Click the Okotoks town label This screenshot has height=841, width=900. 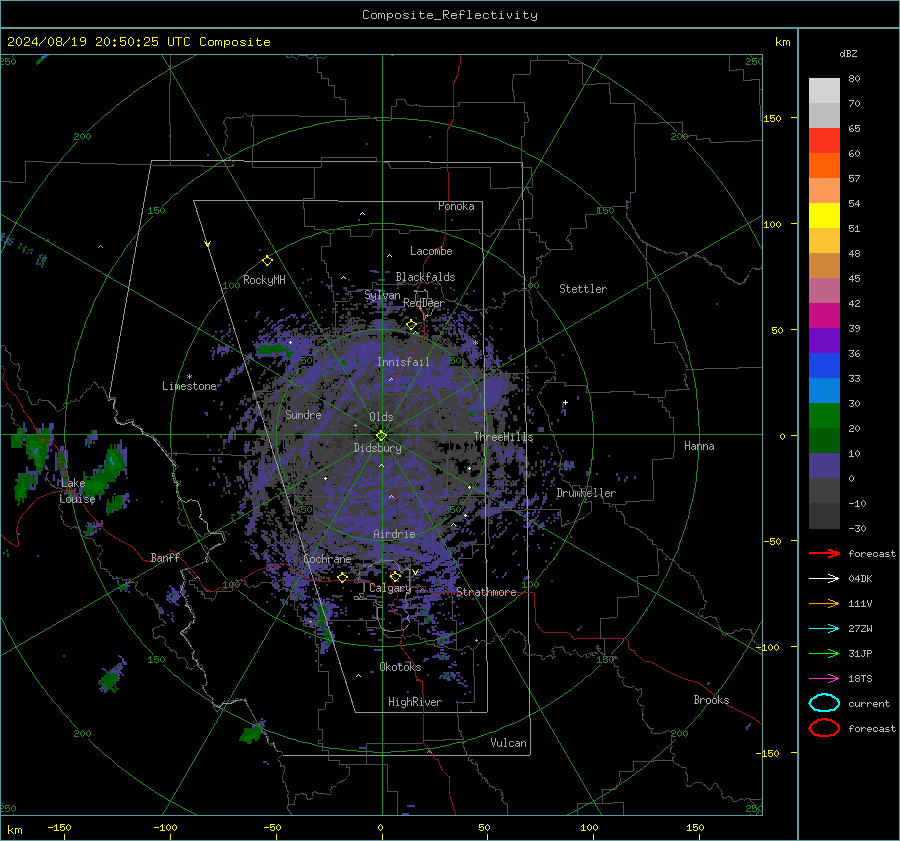tap(400, 667)
